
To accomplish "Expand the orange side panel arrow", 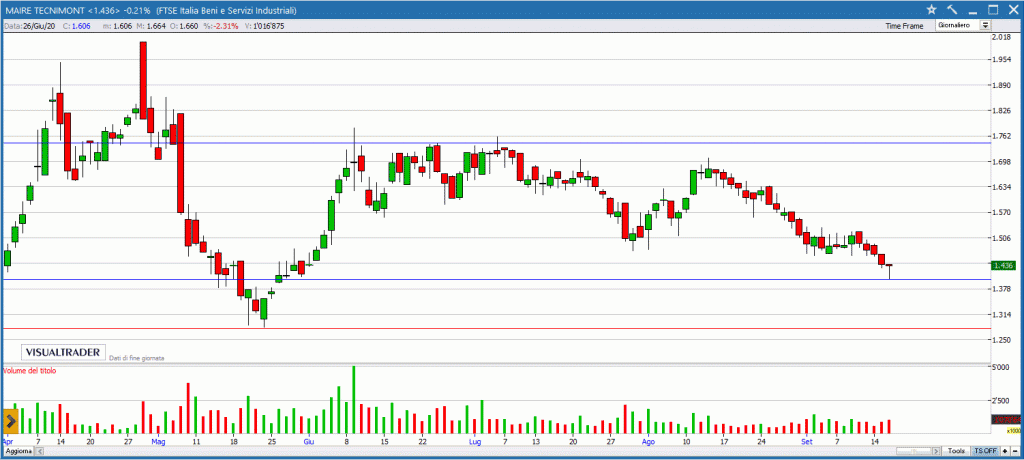I will pyautogui.click(x=10, y=421).
